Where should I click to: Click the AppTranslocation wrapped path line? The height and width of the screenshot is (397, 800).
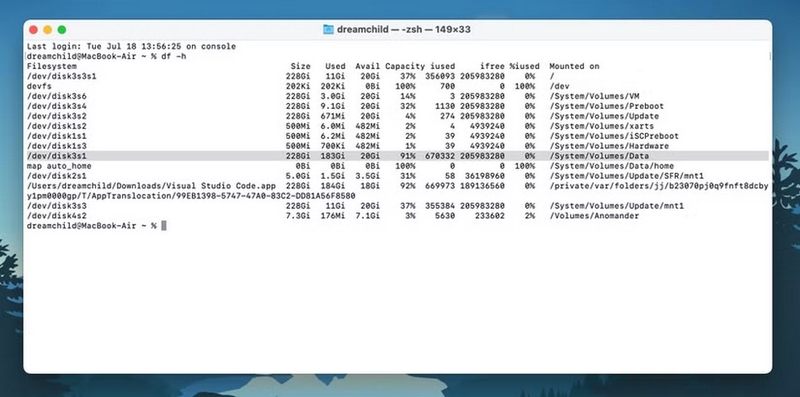[191, 196]
